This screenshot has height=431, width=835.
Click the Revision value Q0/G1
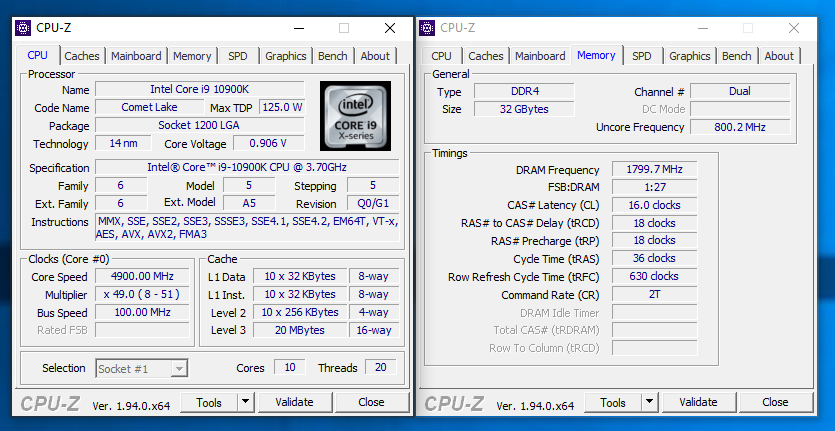point(373,203)
